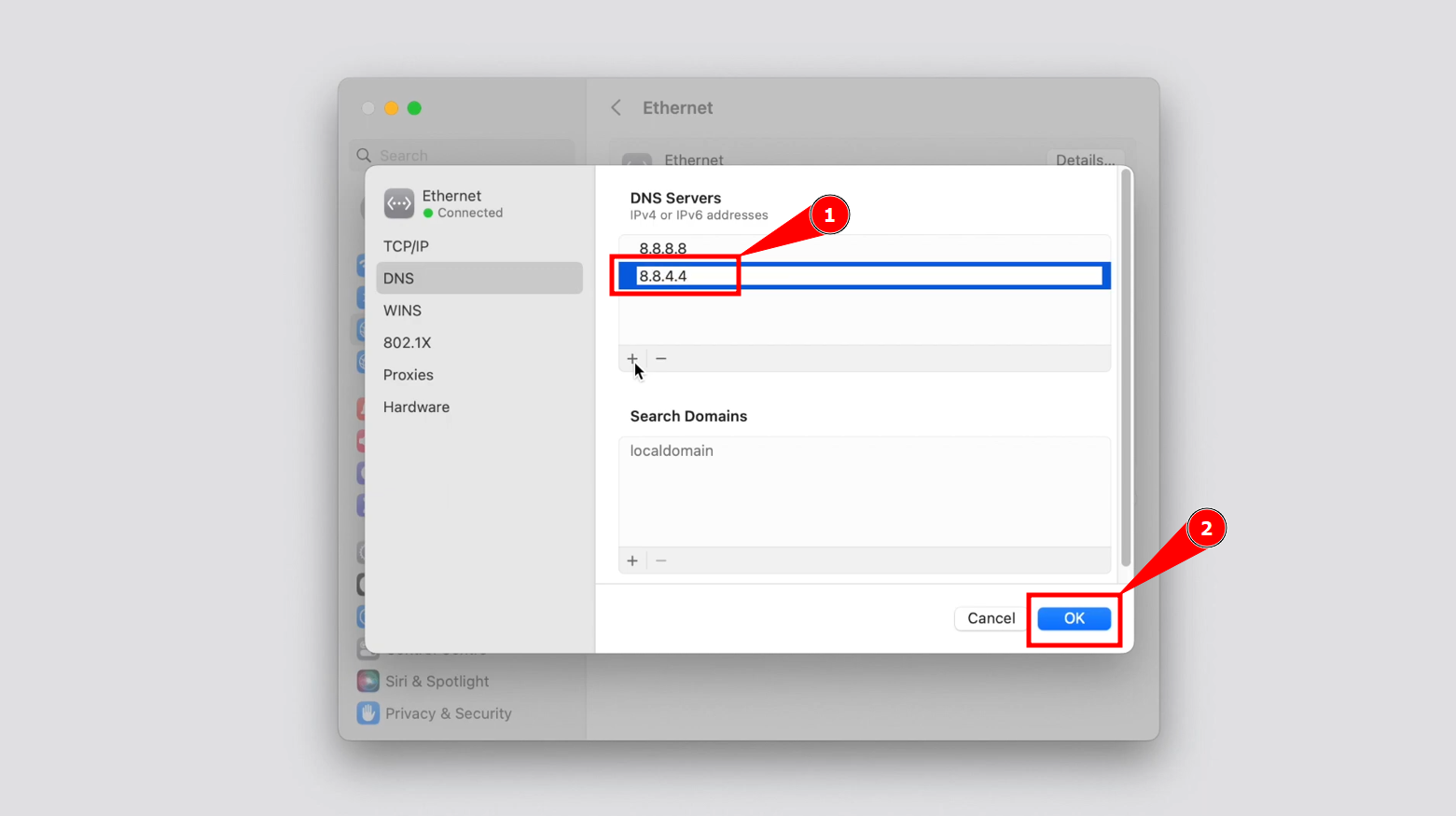The width and height of the screenshot is (1456, 816).
Task: Add a search domain using the plus icon
Action: pyautogui.click(x=632, y=560)
